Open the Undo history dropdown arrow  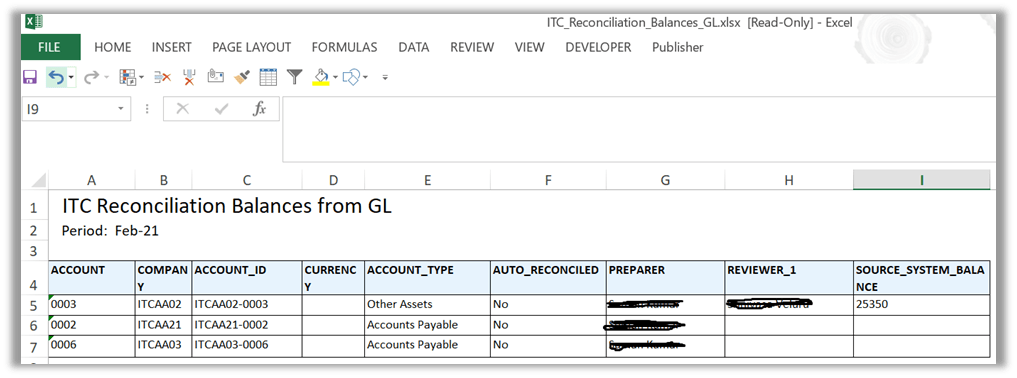tap(71, 78)
